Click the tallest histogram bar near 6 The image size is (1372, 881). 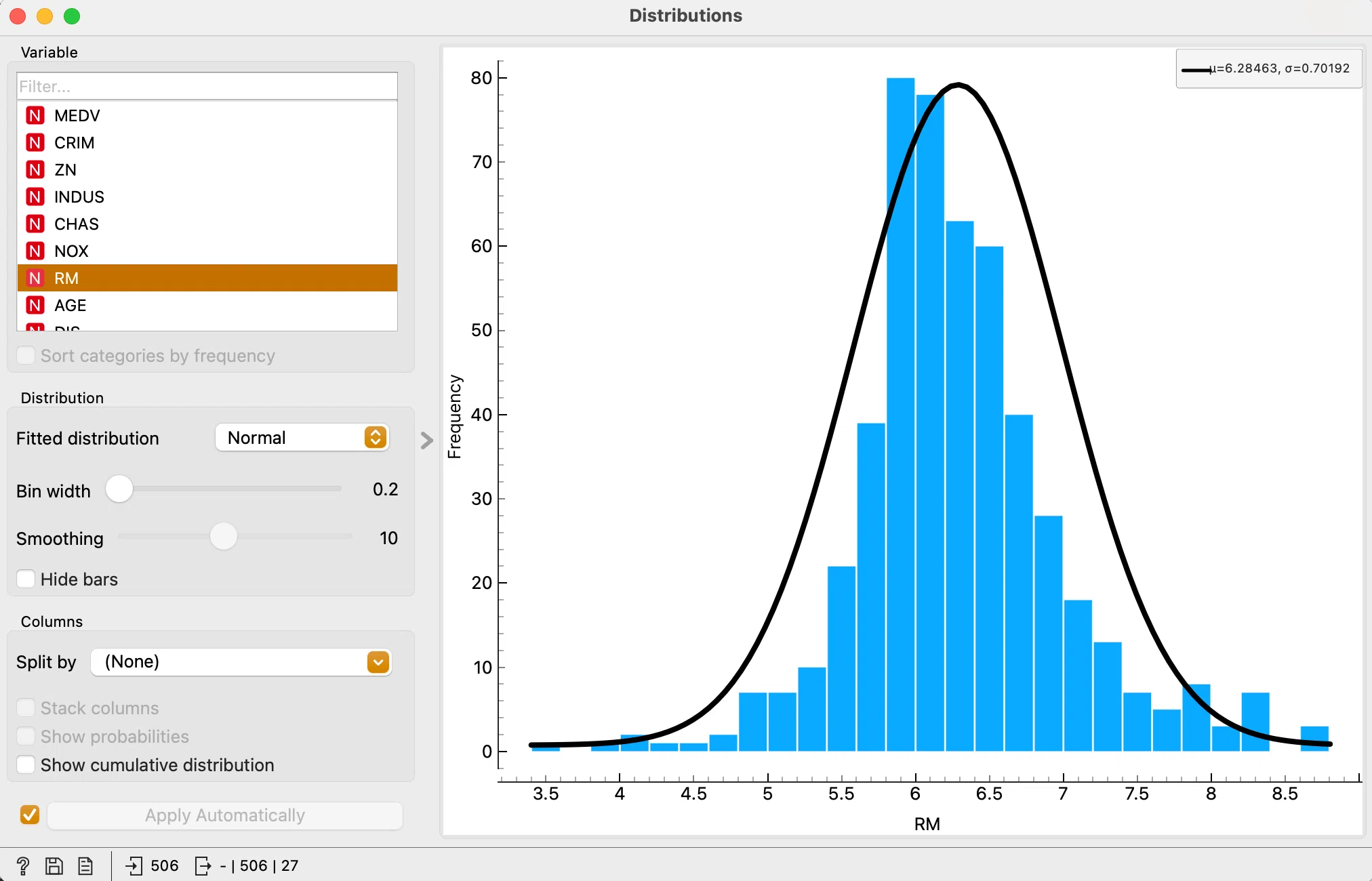(x=900, y=414)
